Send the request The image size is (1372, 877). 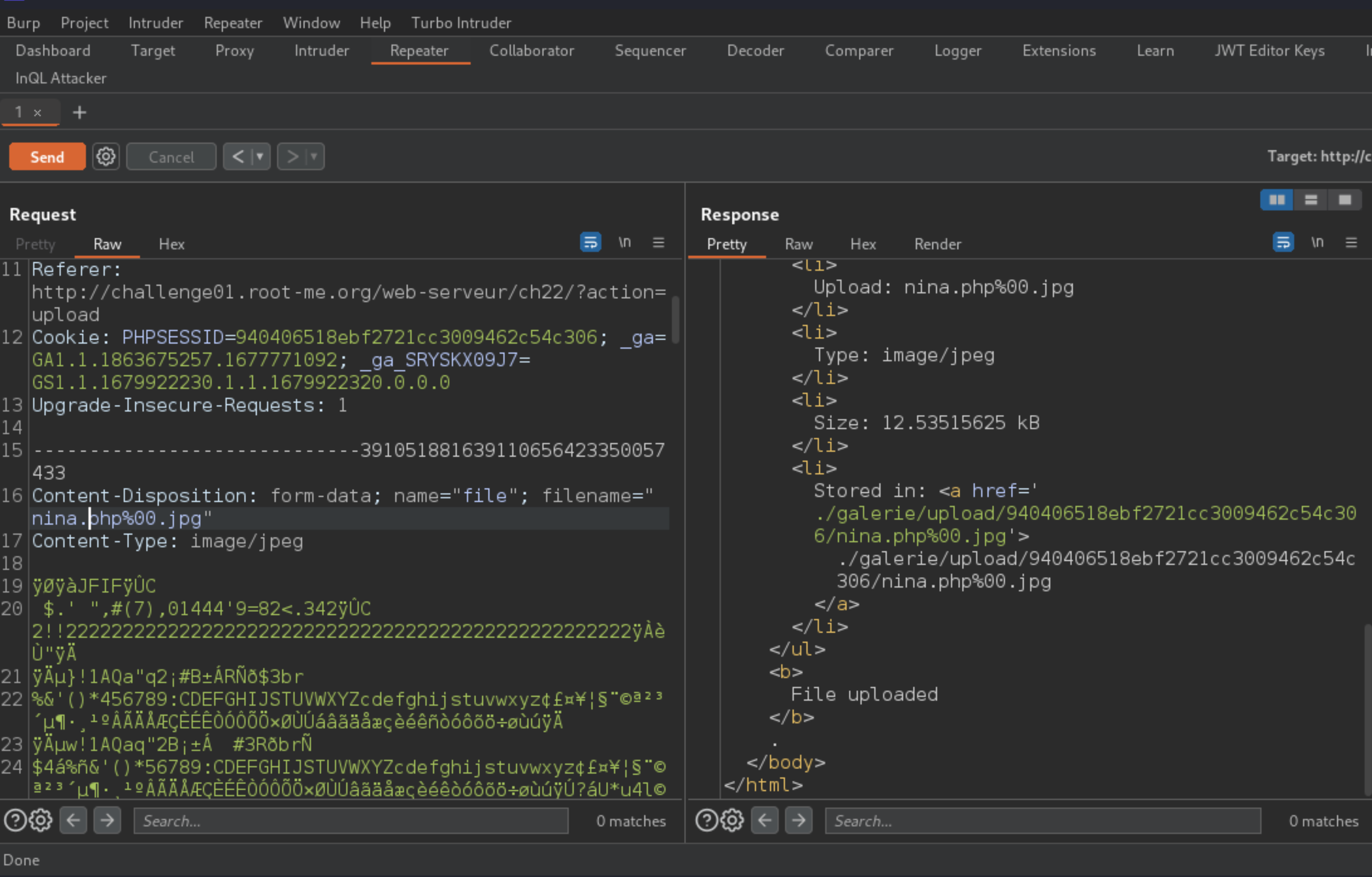point(47,157)
